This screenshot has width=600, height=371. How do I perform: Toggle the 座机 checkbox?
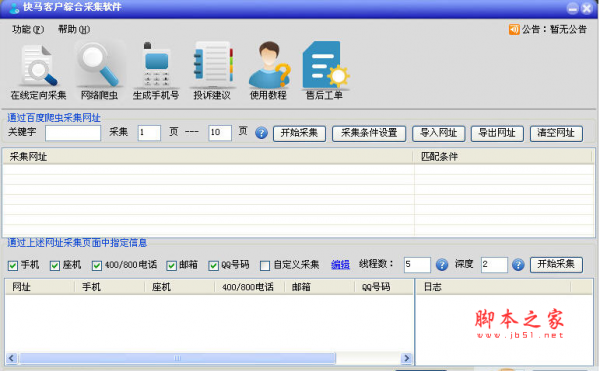point(55,265)
